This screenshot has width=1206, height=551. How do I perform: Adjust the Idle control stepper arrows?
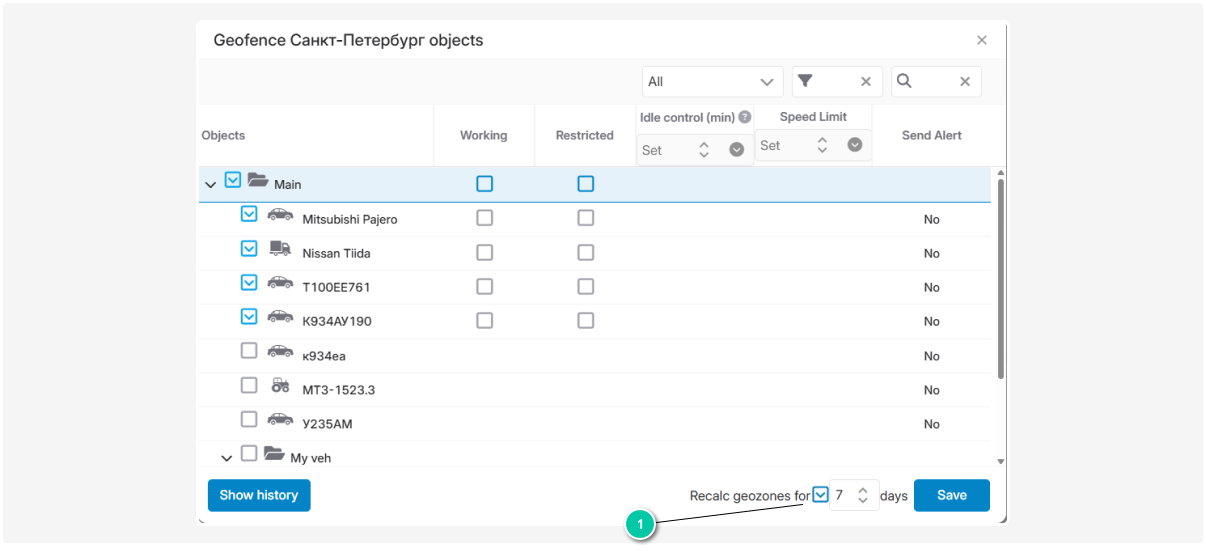pyautogui.click(x=704, y=149)
